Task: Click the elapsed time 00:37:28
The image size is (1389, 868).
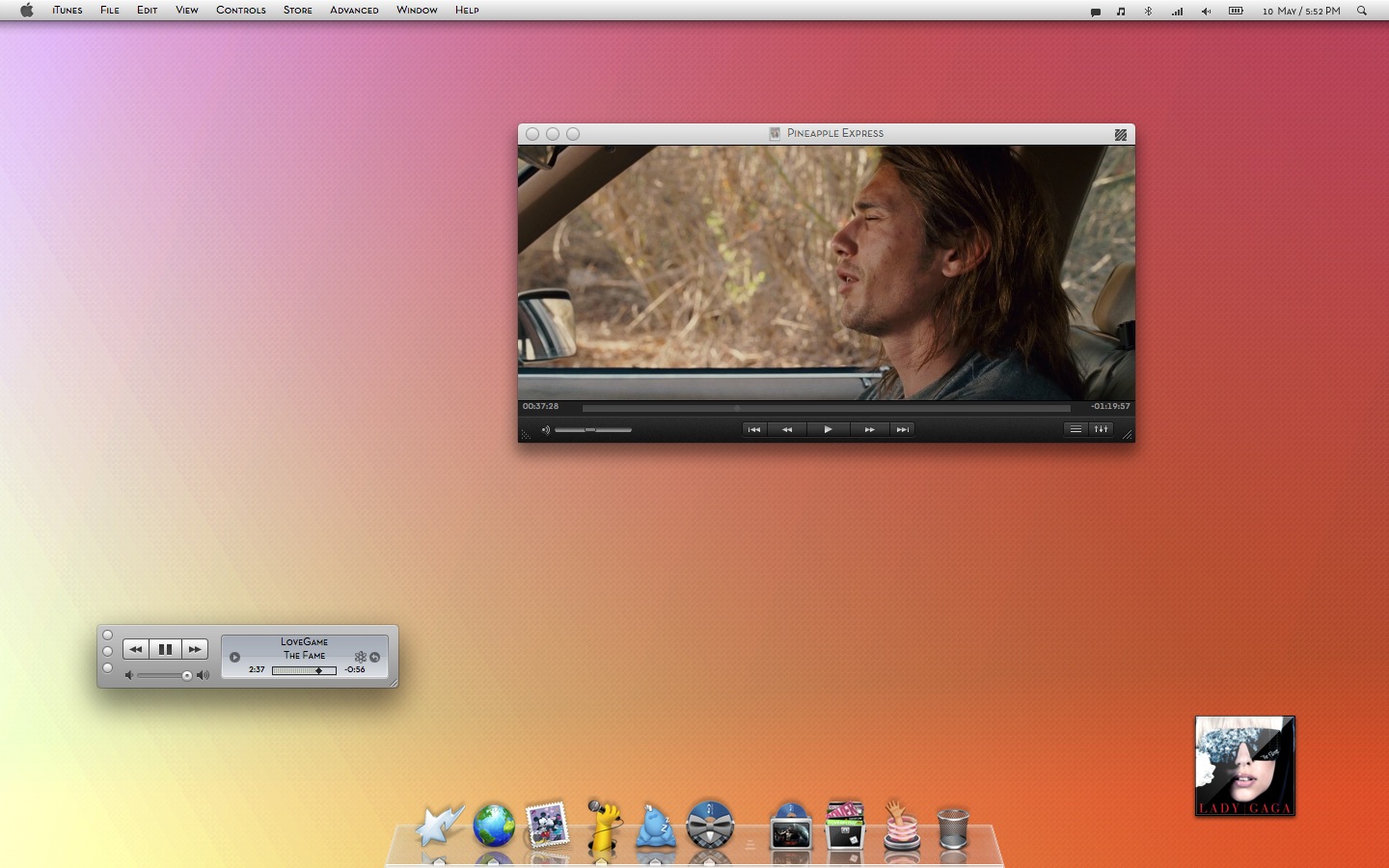Action: [540, 406]
